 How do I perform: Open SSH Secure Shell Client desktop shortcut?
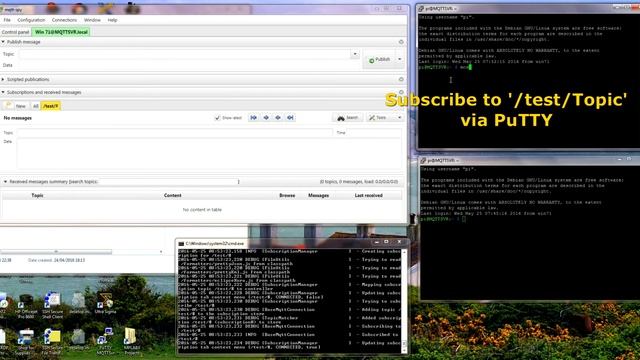click(x=52, y=306)
